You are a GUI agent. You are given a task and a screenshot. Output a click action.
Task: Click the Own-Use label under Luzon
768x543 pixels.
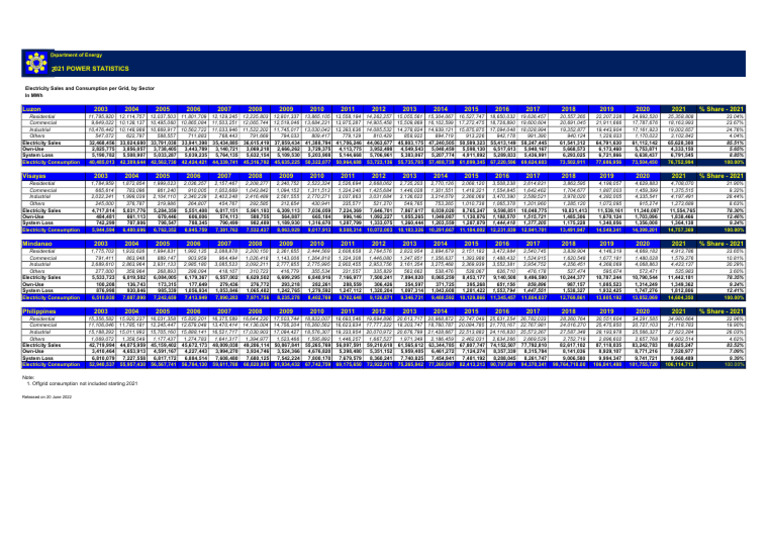click(33, 149)
